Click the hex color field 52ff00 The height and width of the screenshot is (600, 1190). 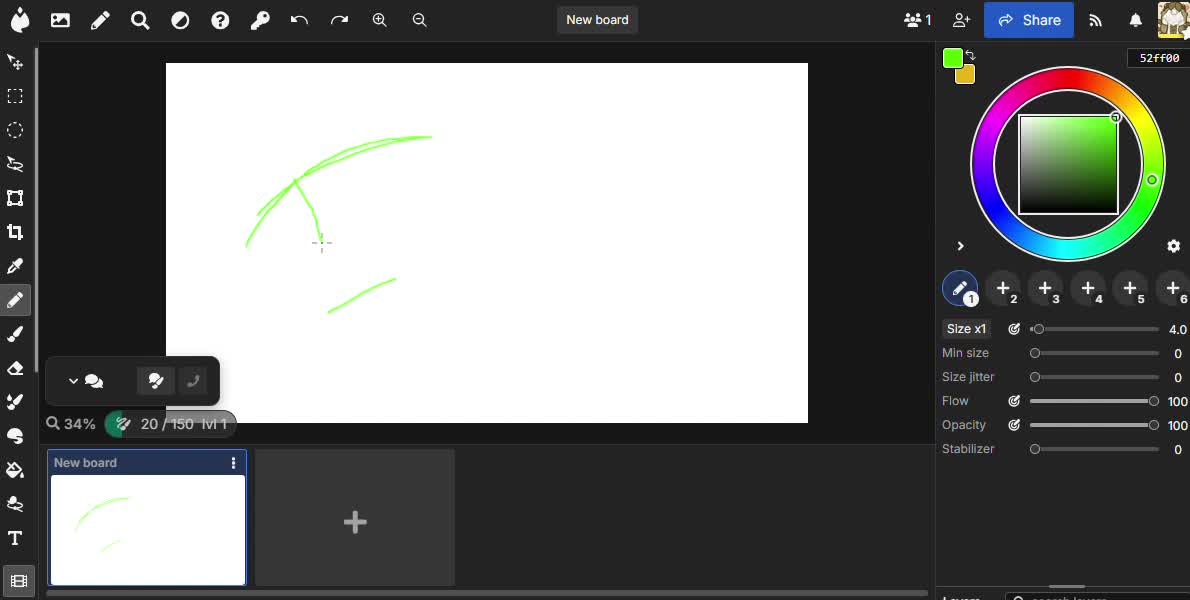(x=1159, y=58)
